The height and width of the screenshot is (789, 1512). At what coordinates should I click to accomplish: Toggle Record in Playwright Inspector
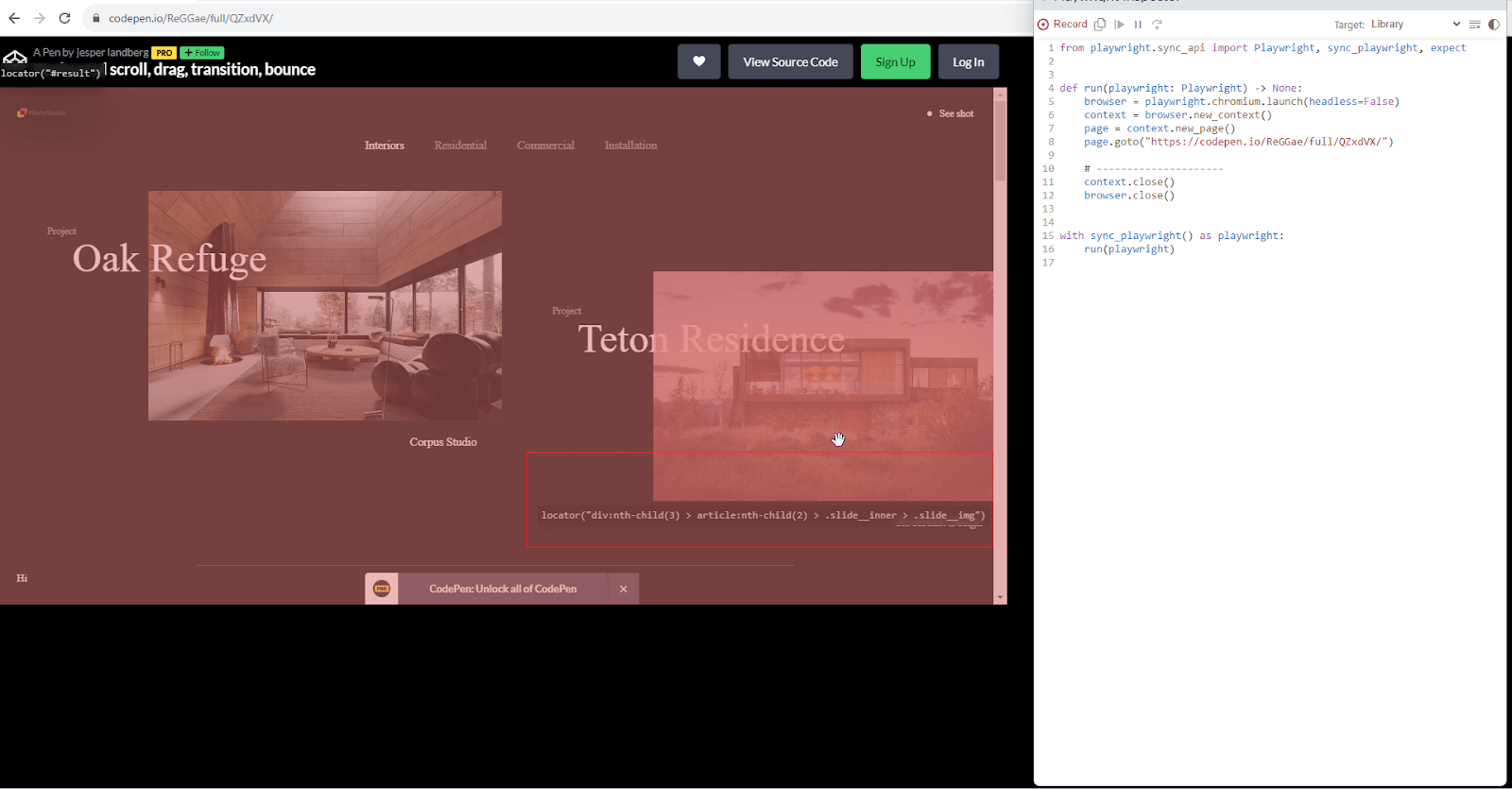tap(1063, 25)
